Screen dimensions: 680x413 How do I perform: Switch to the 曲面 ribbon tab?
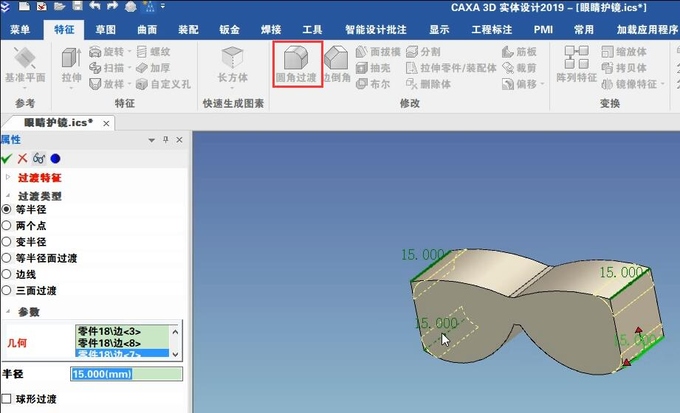(147, 30)
